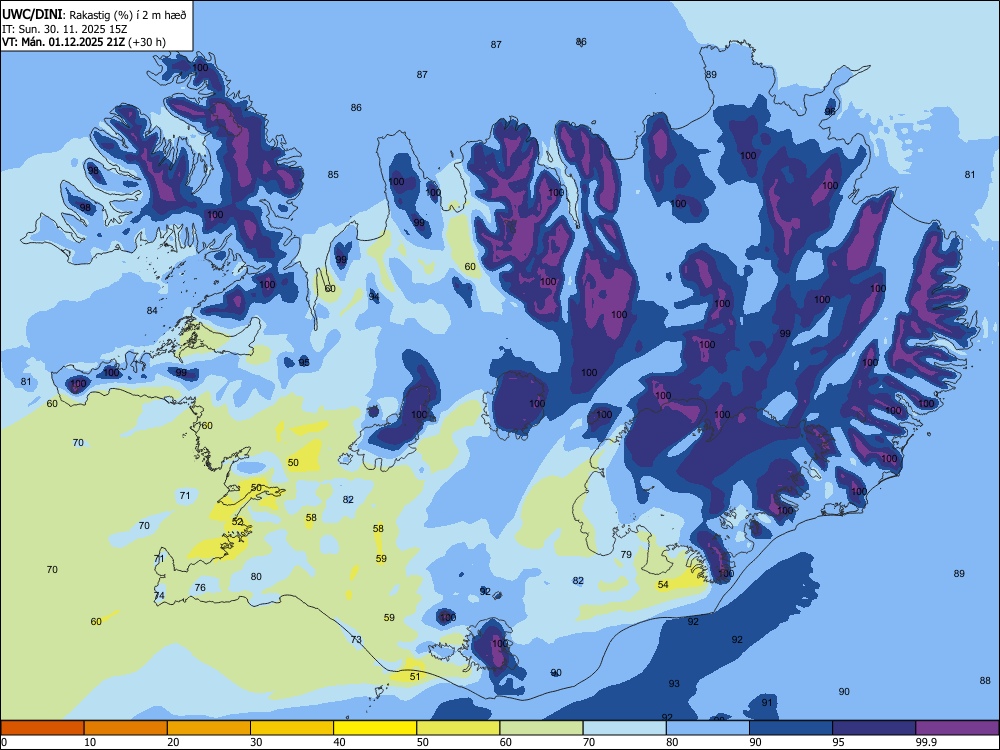1000x750 pixels.
Task: Click the '(+30 h)' forecast offset text
Action: tap(147, 42)
